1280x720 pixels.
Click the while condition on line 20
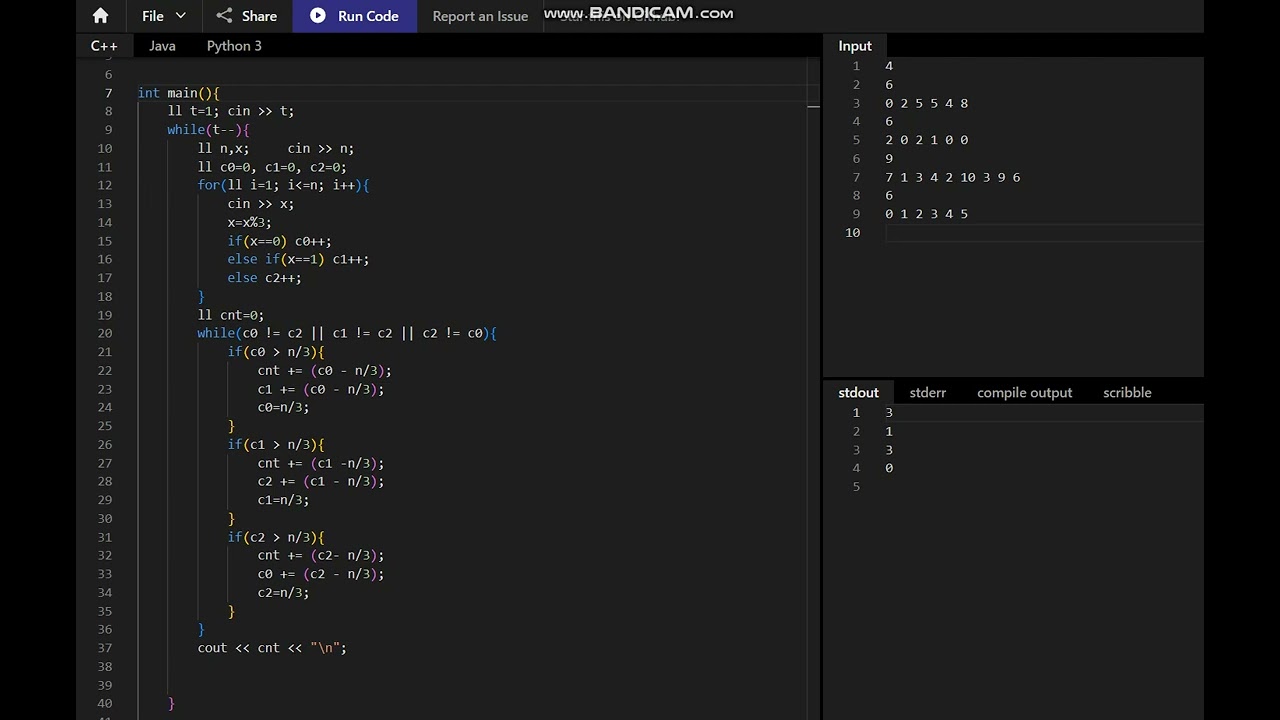[x=347, y=333]
